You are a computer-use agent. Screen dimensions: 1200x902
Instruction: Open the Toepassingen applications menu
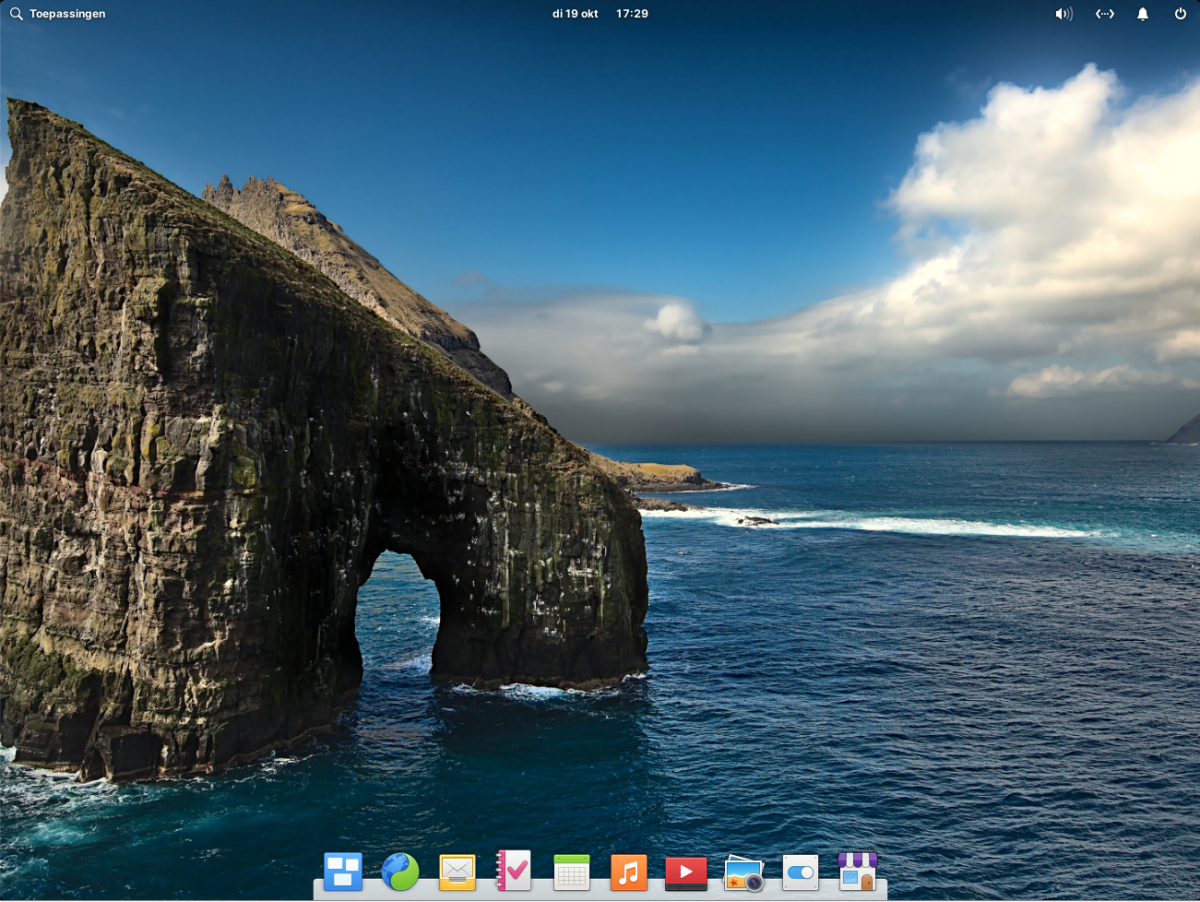pyautogui.click(x=67, y=14)
